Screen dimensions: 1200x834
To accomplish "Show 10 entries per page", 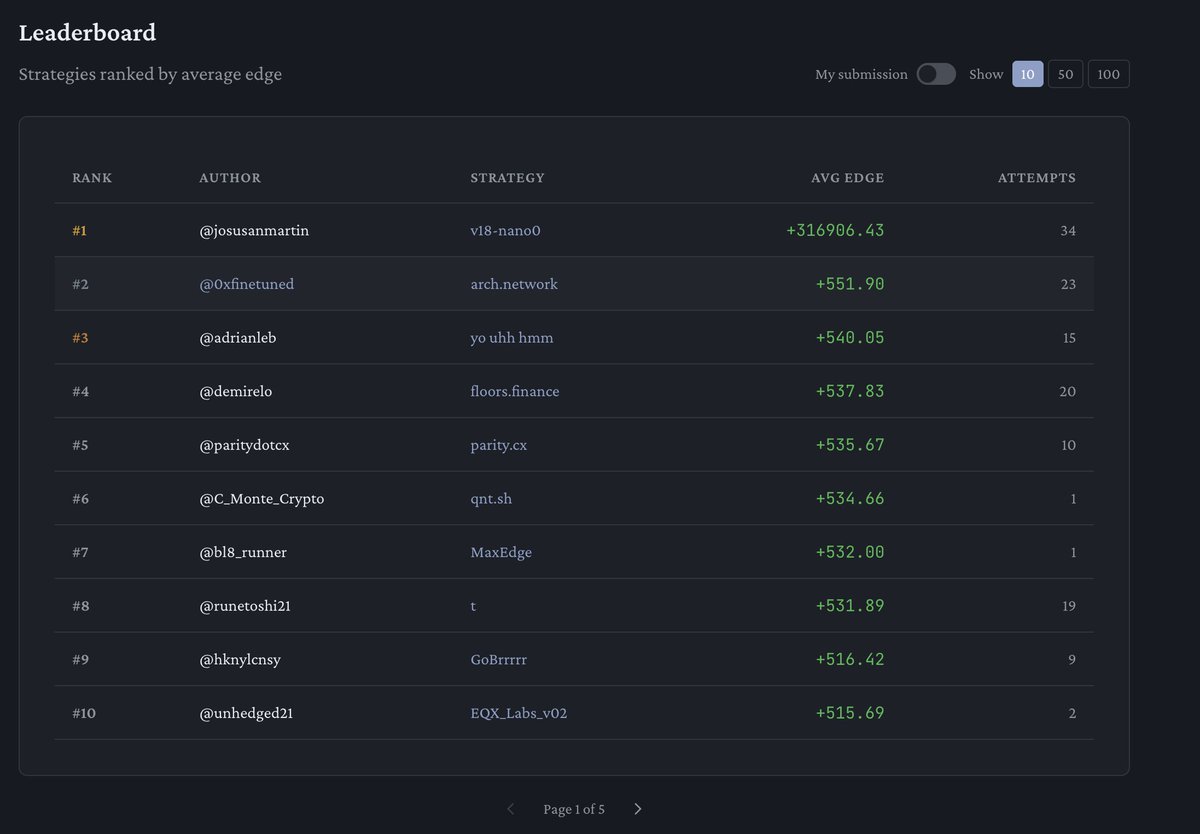I will click(1028, 74).
